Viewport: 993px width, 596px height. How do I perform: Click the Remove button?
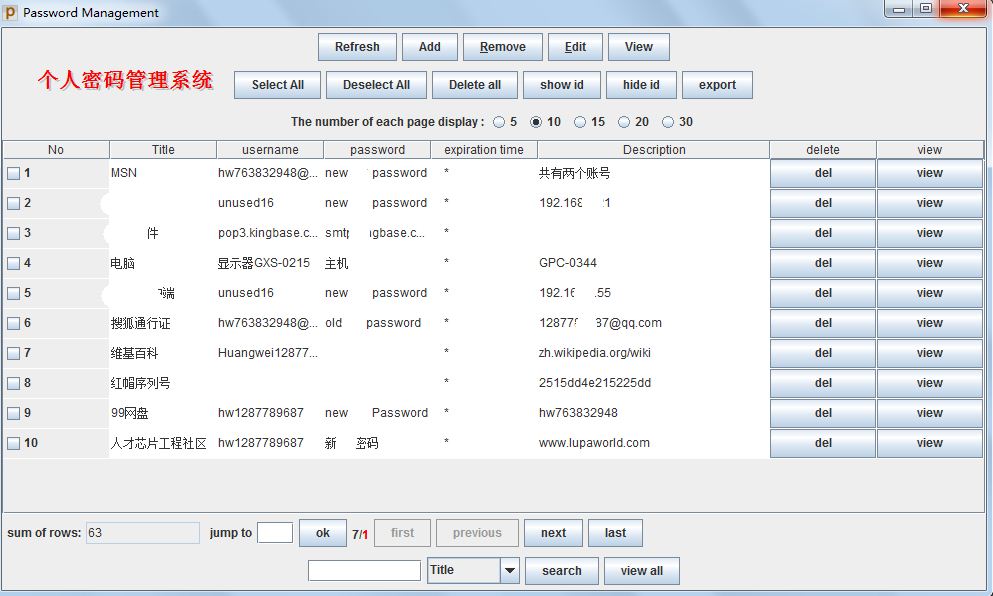coord(503,47)
